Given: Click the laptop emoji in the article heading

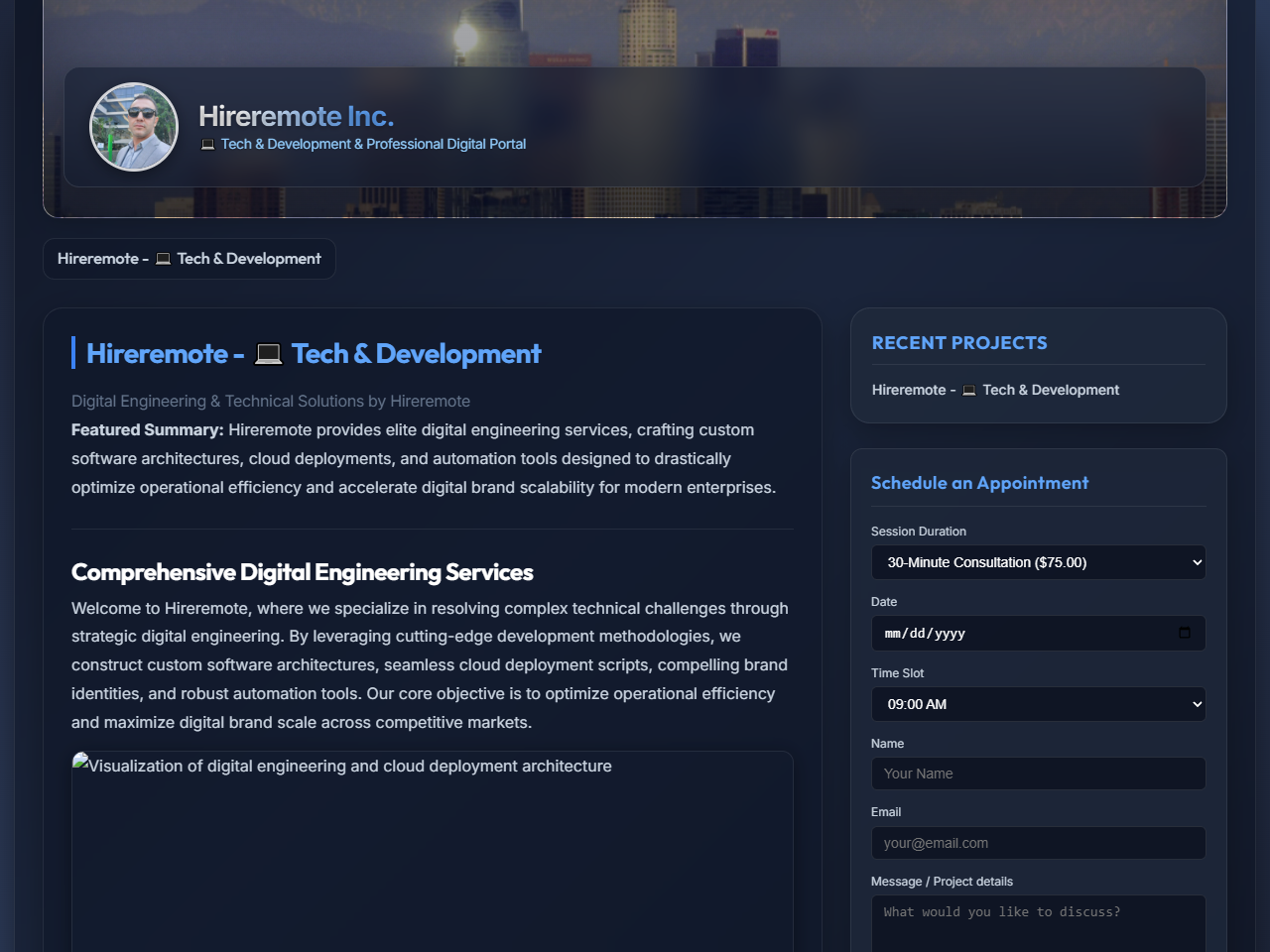Looking at the screenshot, I should point(268,354).
